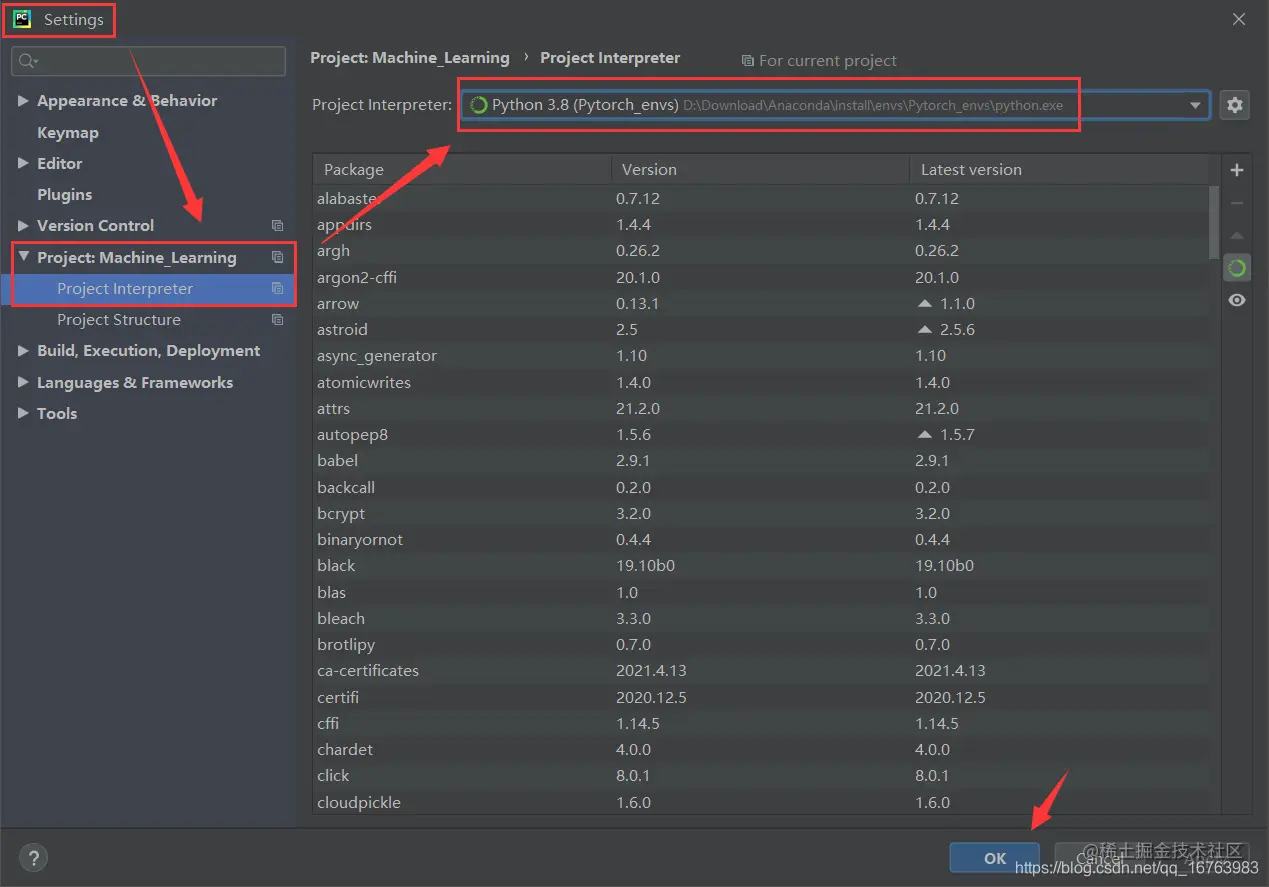The height and width of the screenshot is (887, 1269).
Task: Select the backcall package row
Action: (x=760, y=488)
